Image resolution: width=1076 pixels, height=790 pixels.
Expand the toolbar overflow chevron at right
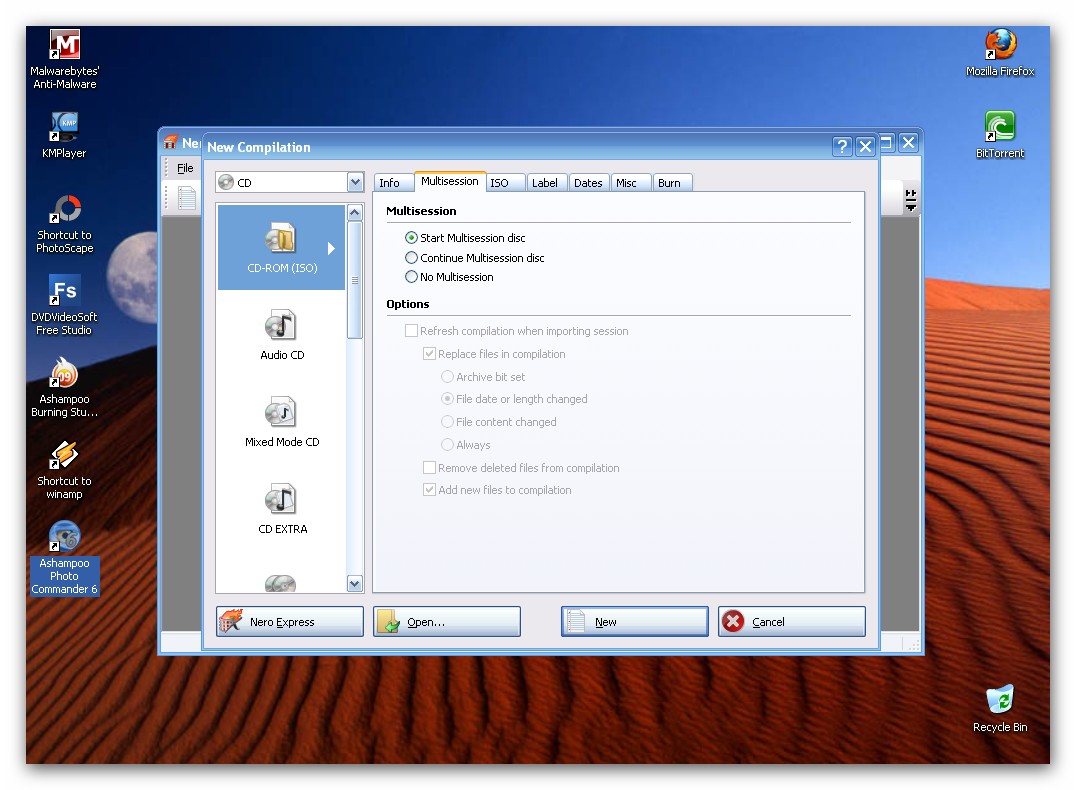[x=911, y=200]
